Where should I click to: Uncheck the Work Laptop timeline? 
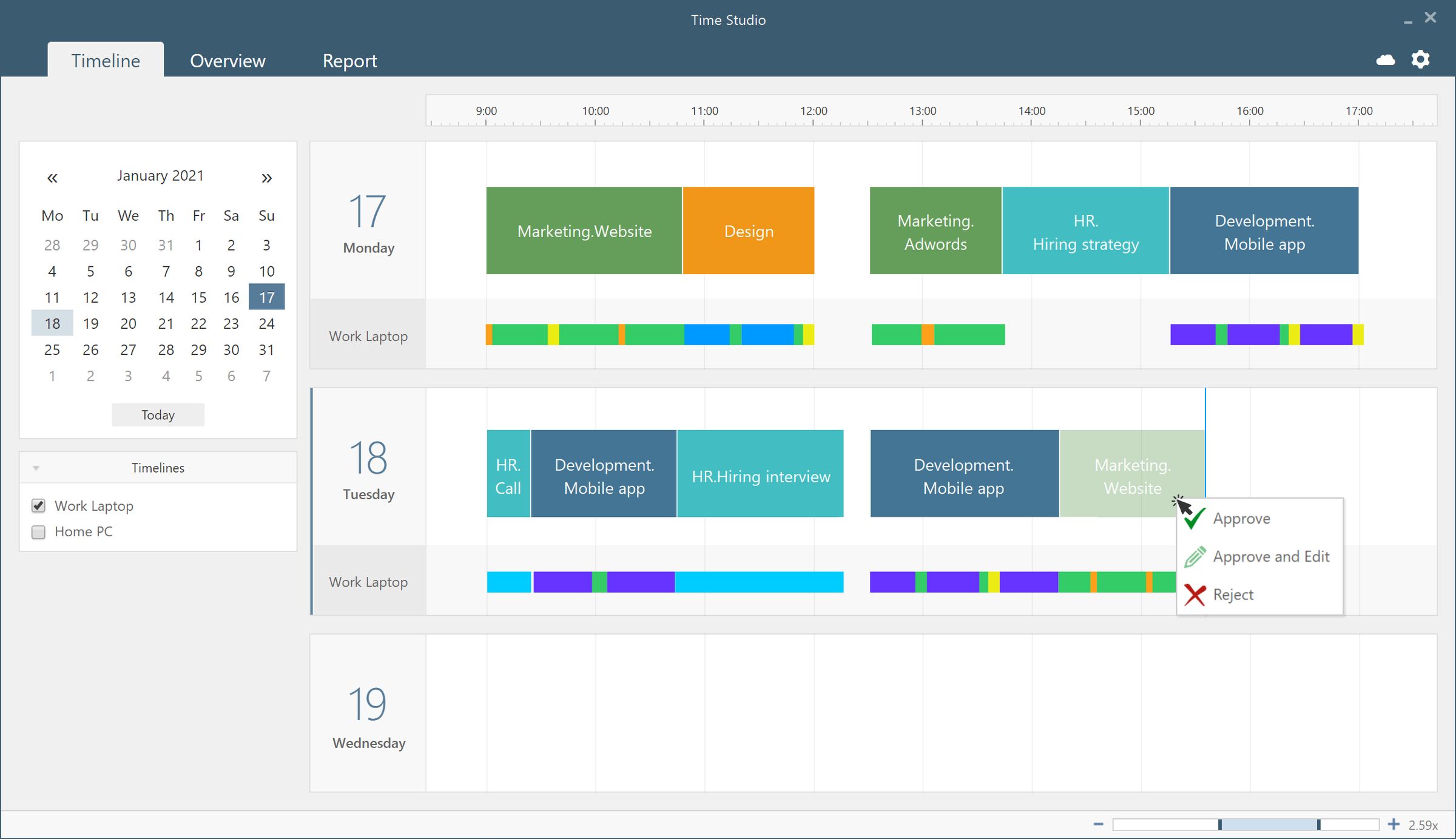pos(38,505)
